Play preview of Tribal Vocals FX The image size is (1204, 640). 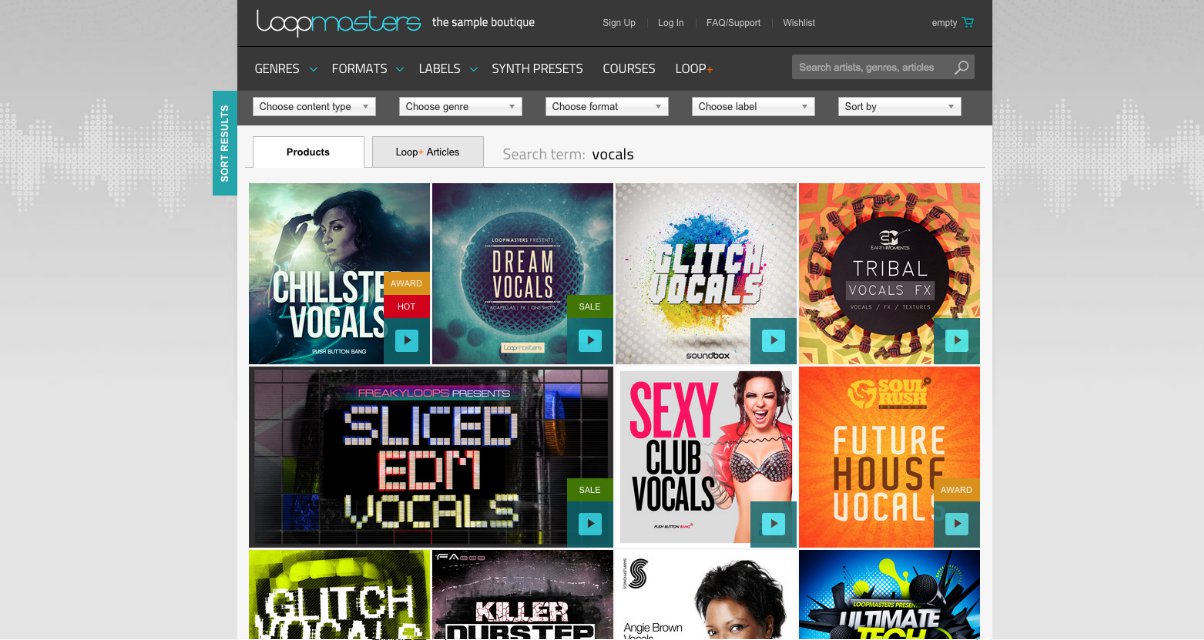(957, 341)
